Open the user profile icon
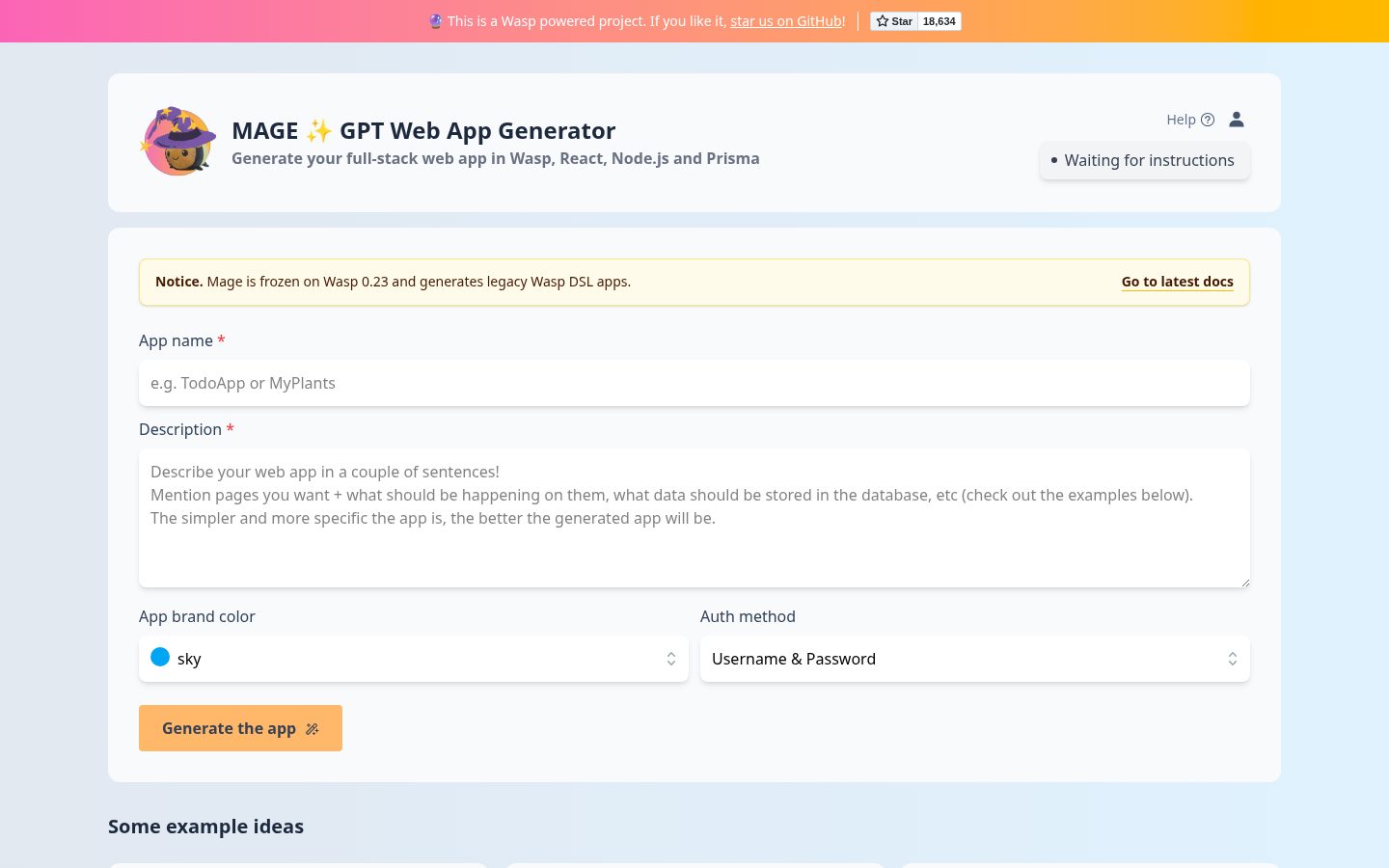 (x=1237, y=120)
